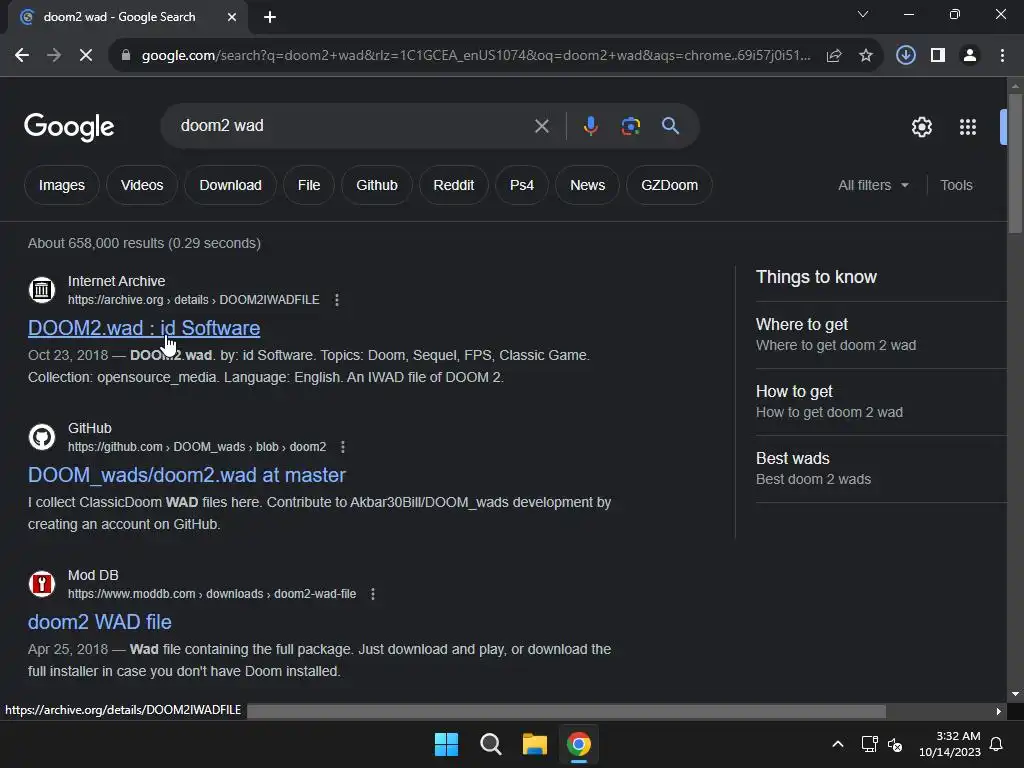Open the Tools search option
1024x768 pixels.
tap(956, 185)
